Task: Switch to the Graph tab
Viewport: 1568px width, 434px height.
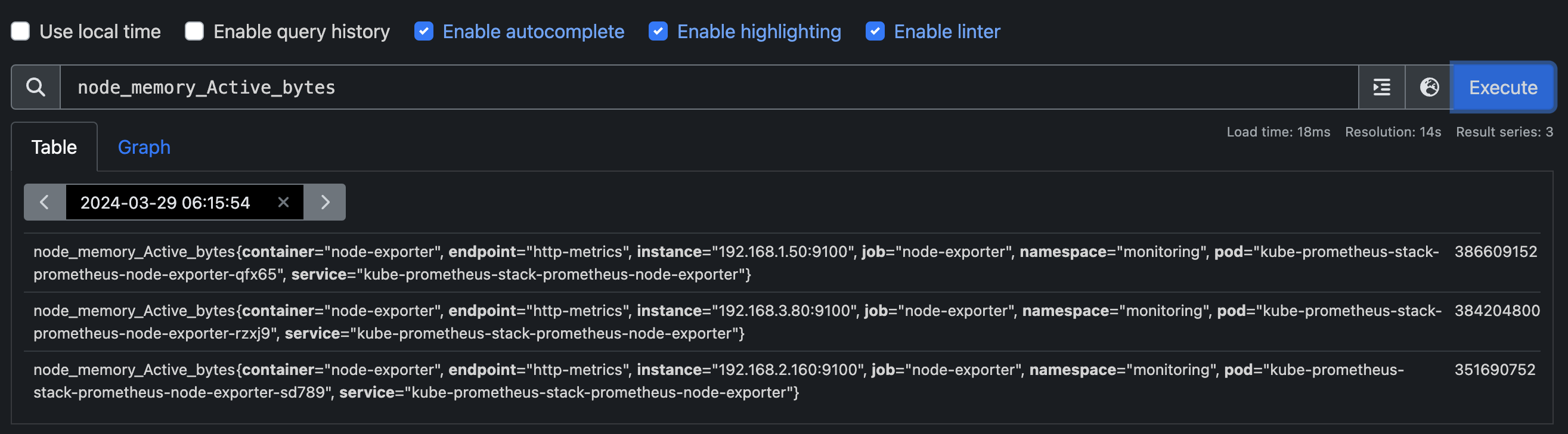Action: coord(144,147)
